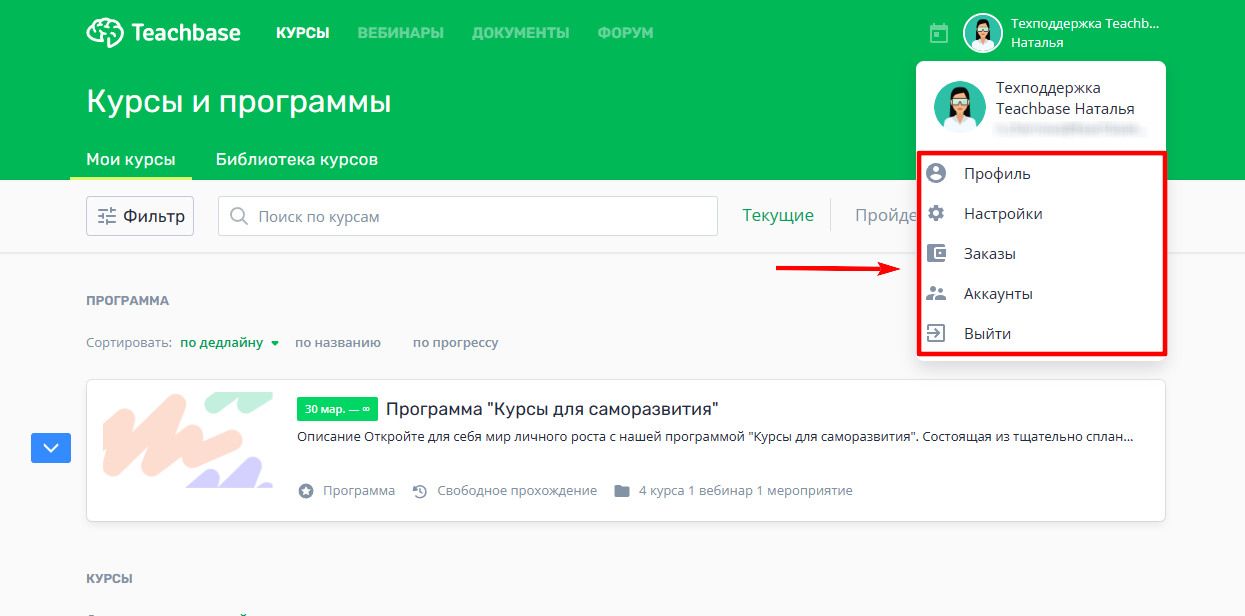This screenshot has height=616, width=1245.
Task: Sort courses по прогрессу
Action: point(455,342)
